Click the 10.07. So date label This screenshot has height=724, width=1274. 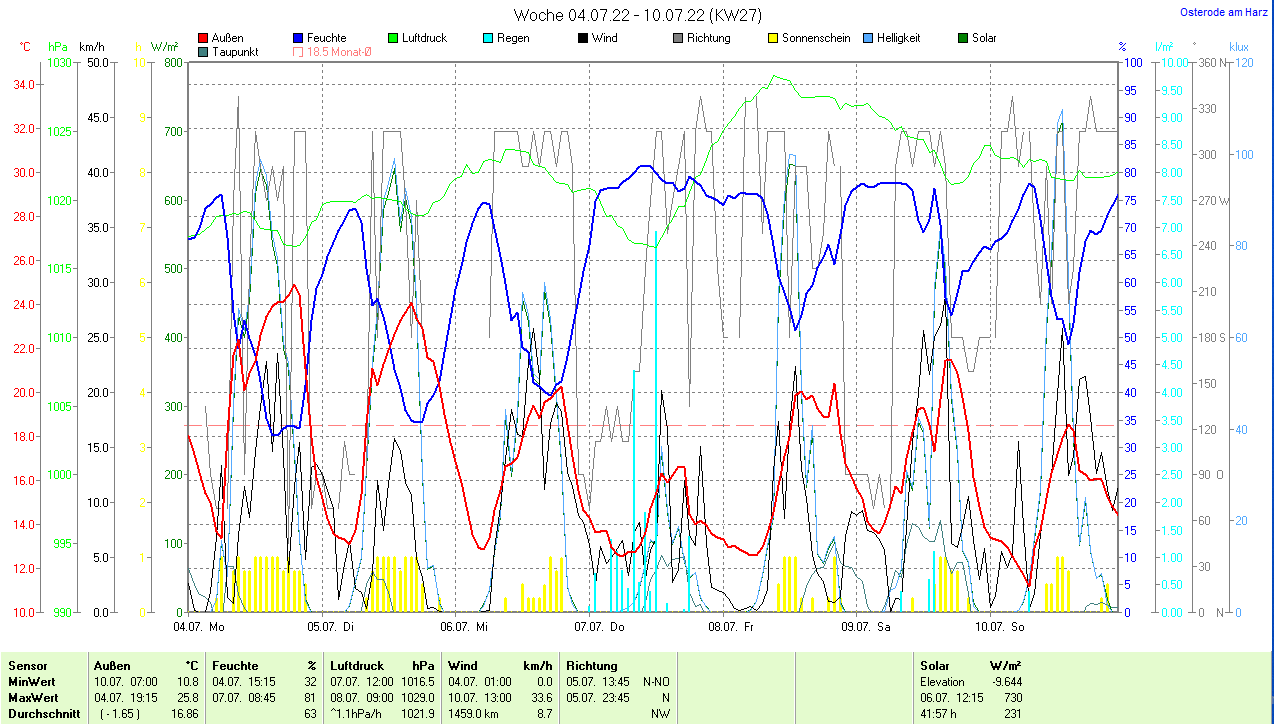click(x=1000, y=627)
